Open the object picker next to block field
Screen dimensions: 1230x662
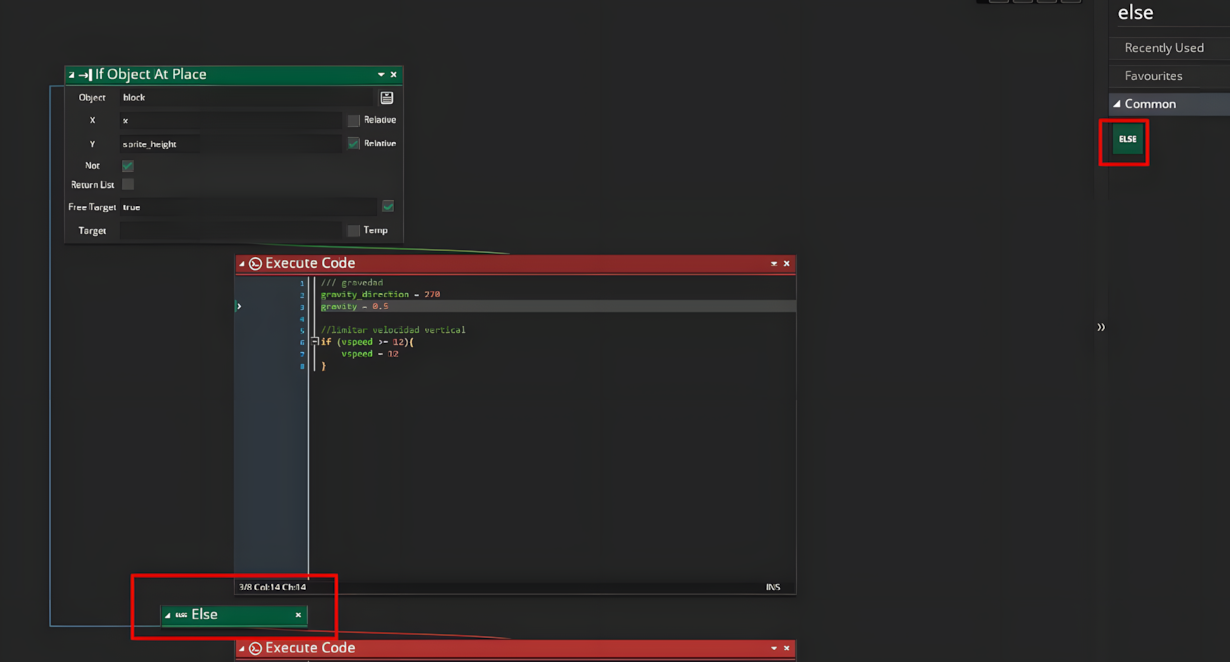387,98
